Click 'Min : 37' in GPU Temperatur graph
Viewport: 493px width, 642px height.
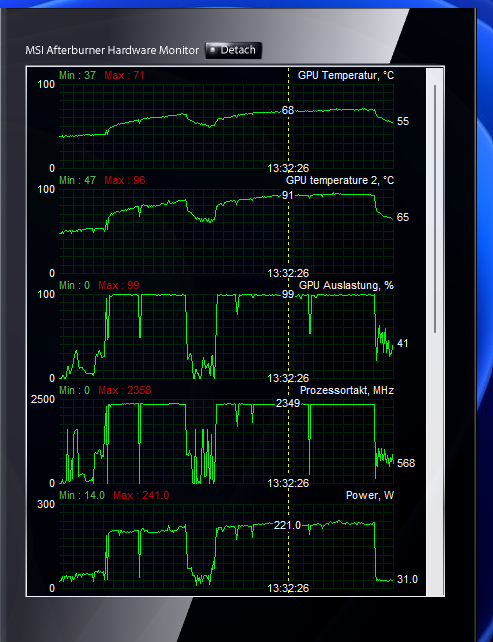point(77,75)
